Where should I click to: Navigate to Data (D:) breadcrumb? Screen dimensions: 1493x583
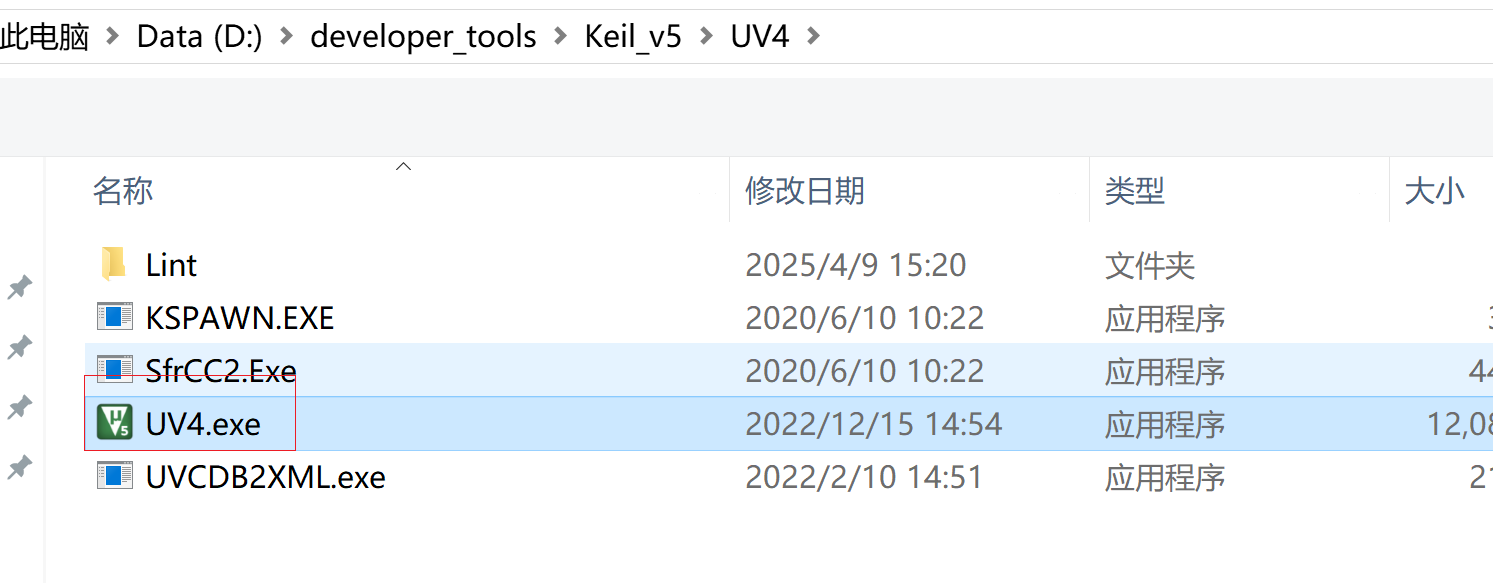coord(199,38)
